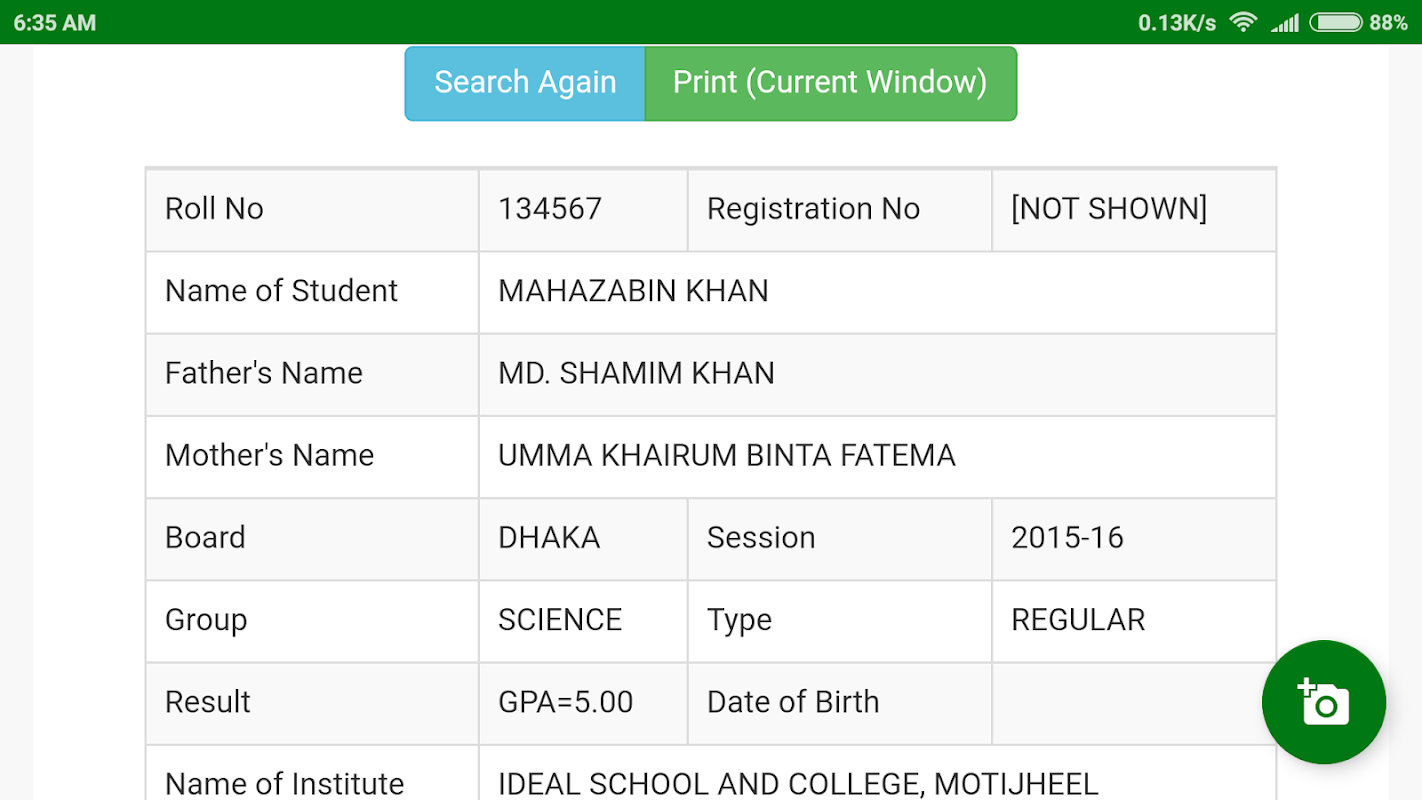Select the roll number 134567
The width and height of the screenshot is (1422, 800).
[x=550, y=209]
